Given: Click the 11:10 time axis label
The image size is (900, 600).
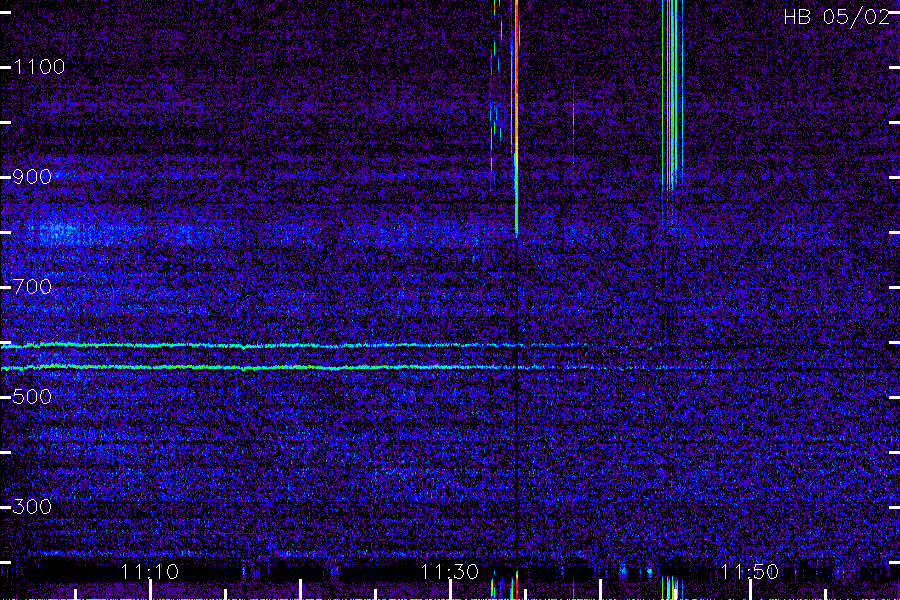Looking at the screenshot, I should 150,572.
